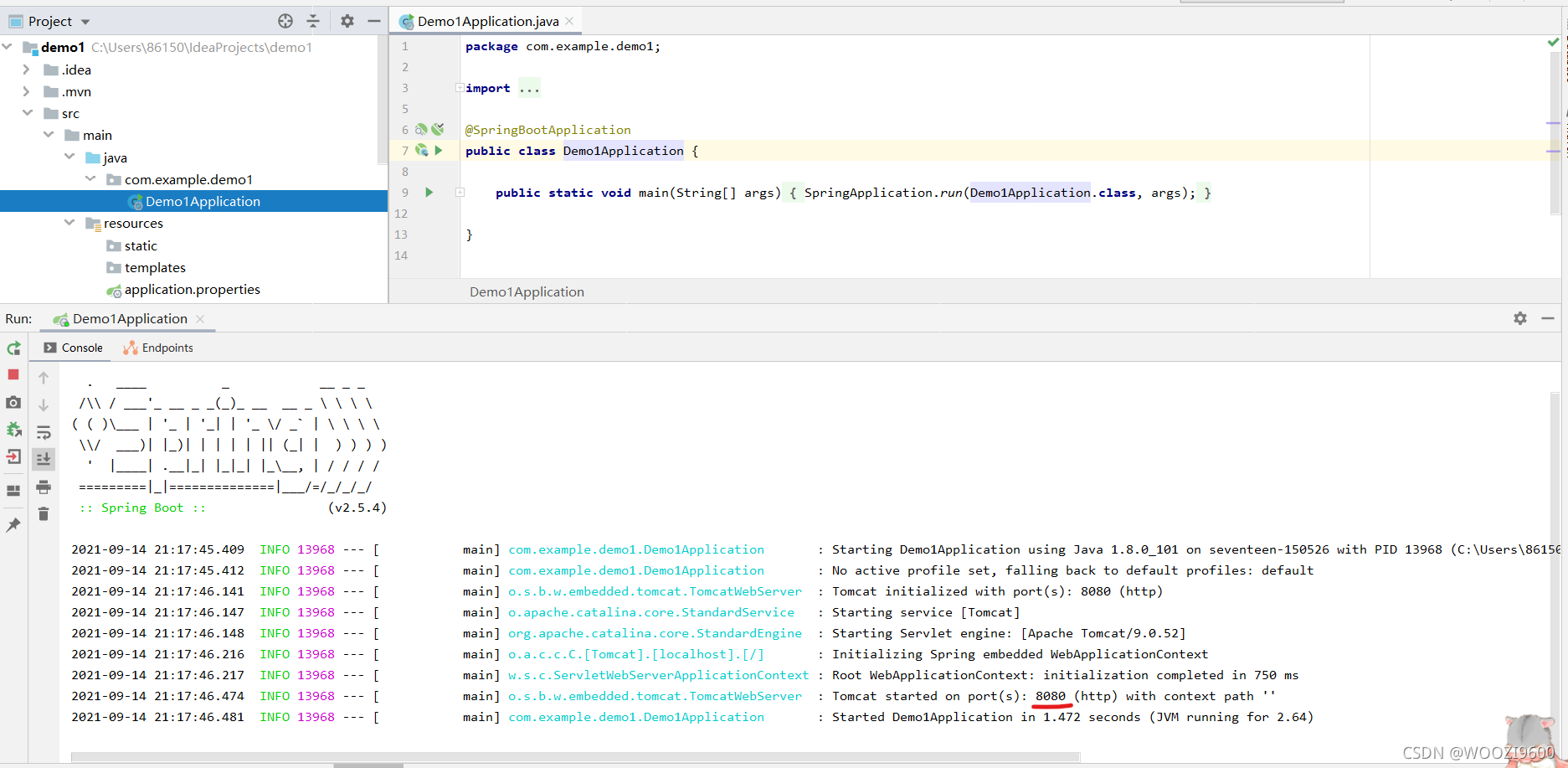This screenshot has width=1568, height=768.
Task: Click the Spring Boot version (v2.5.4) text
Action: [x=357, y=508]
